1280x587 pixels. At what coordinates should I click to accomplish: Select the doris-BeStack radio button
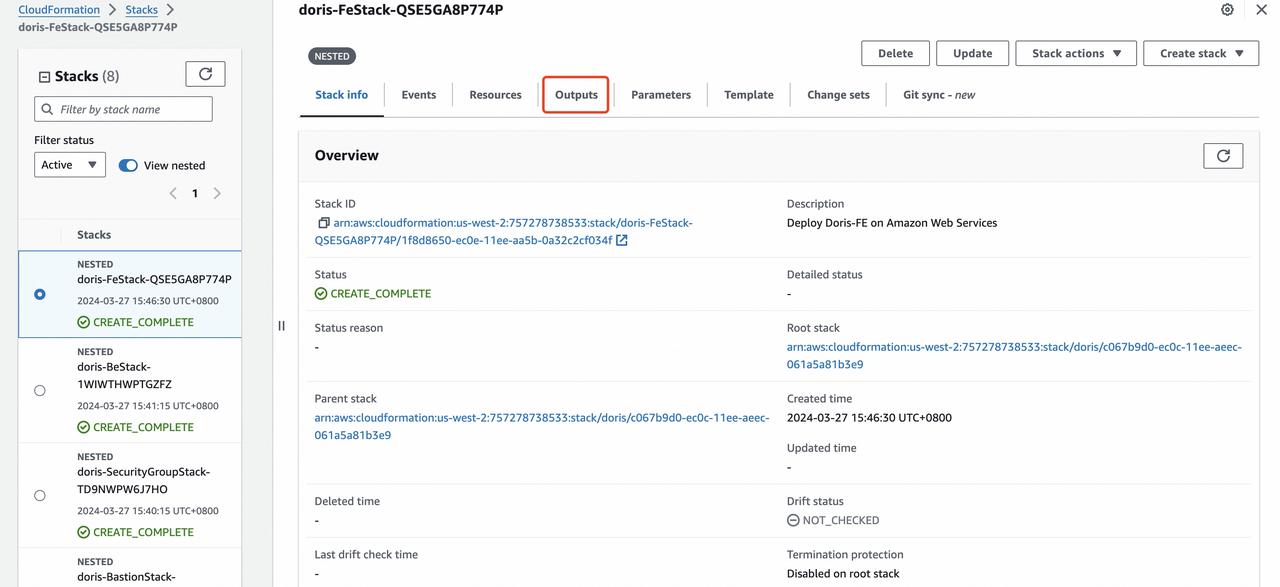tap(40, 390)
